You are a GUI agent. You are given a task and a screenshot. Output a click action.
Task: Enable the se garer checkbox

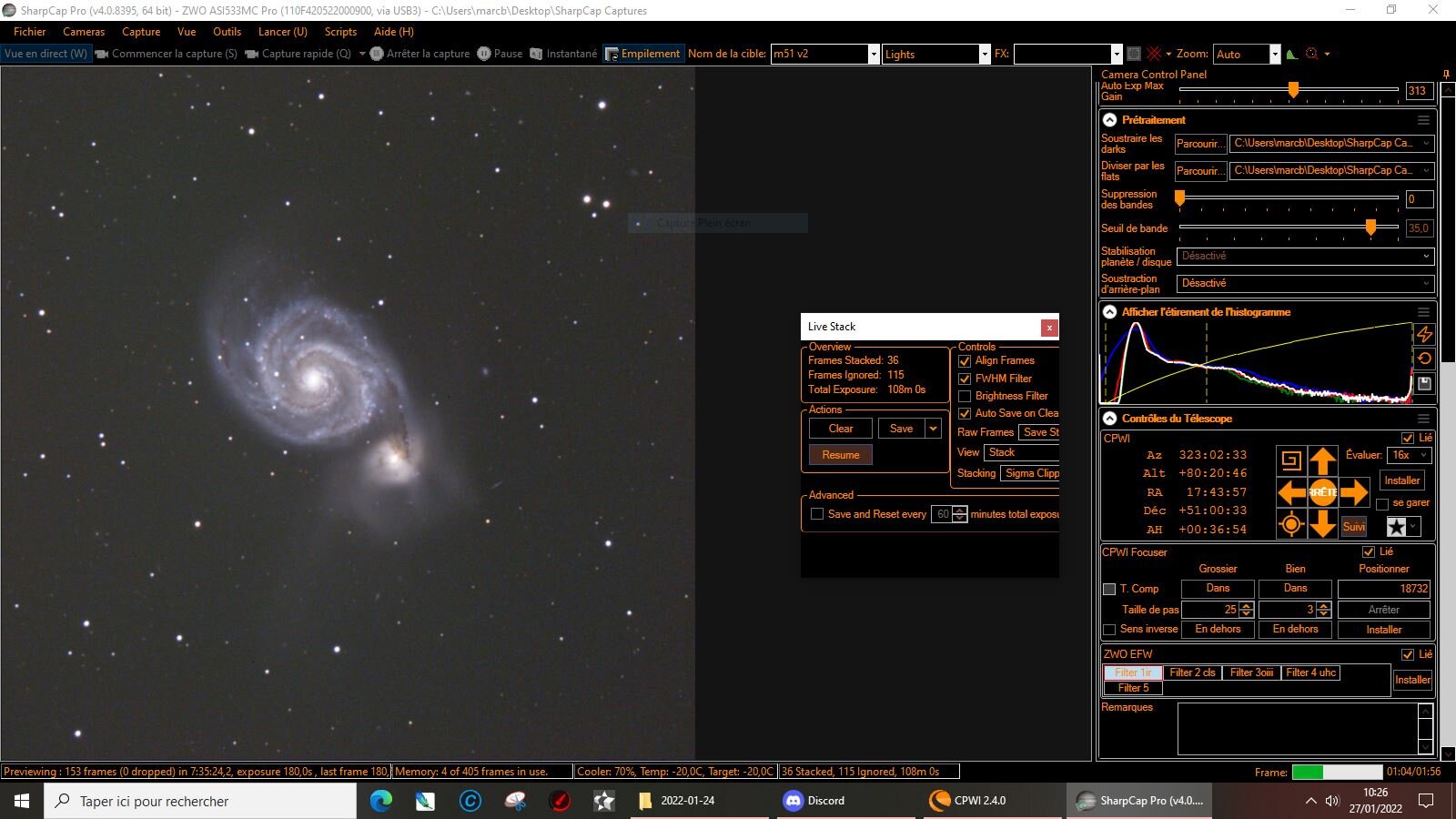(x=1382, y=503)
